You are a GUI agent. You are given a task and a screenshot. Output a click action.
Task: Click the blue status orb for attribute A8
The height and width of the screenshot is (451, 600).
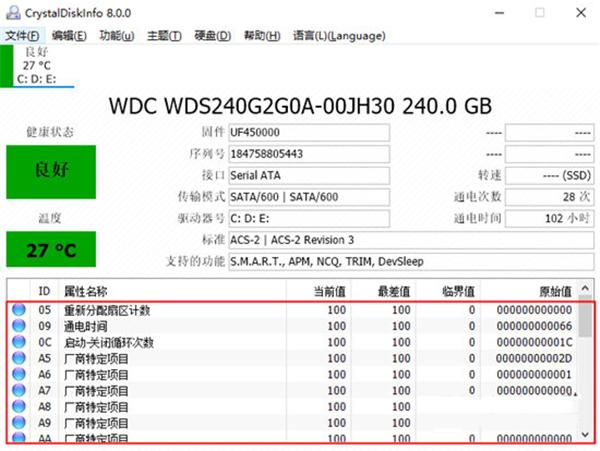click(x=19, y=406)
